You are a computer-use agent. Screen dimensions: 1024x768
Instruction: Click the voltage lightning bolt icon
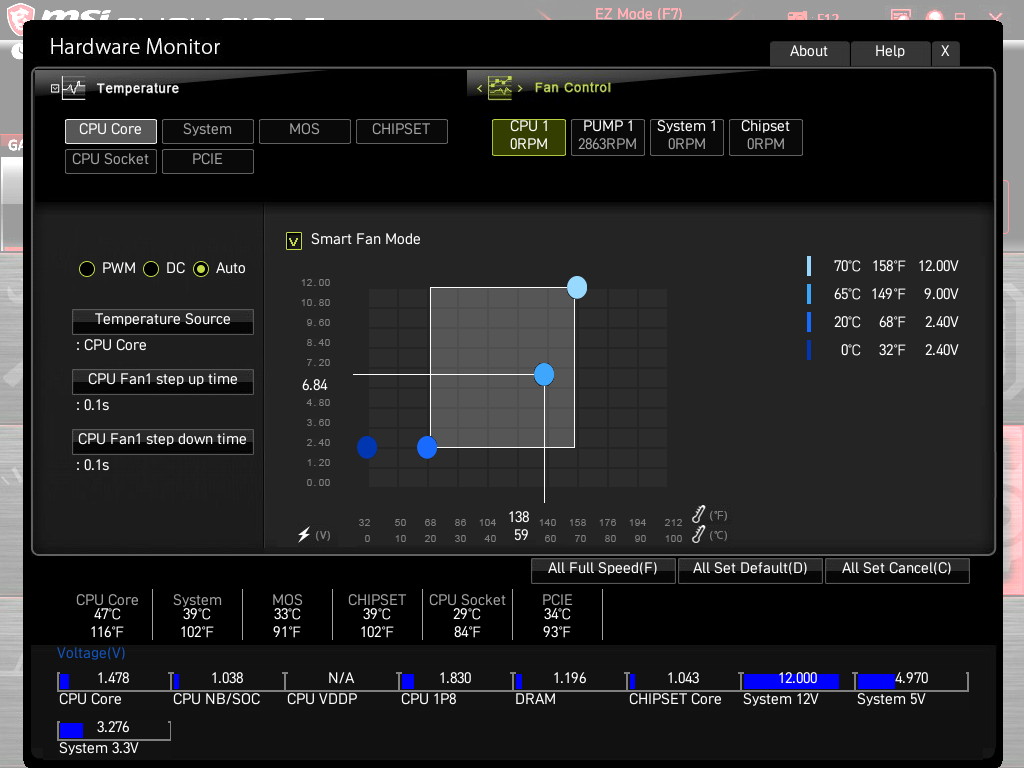304,534
